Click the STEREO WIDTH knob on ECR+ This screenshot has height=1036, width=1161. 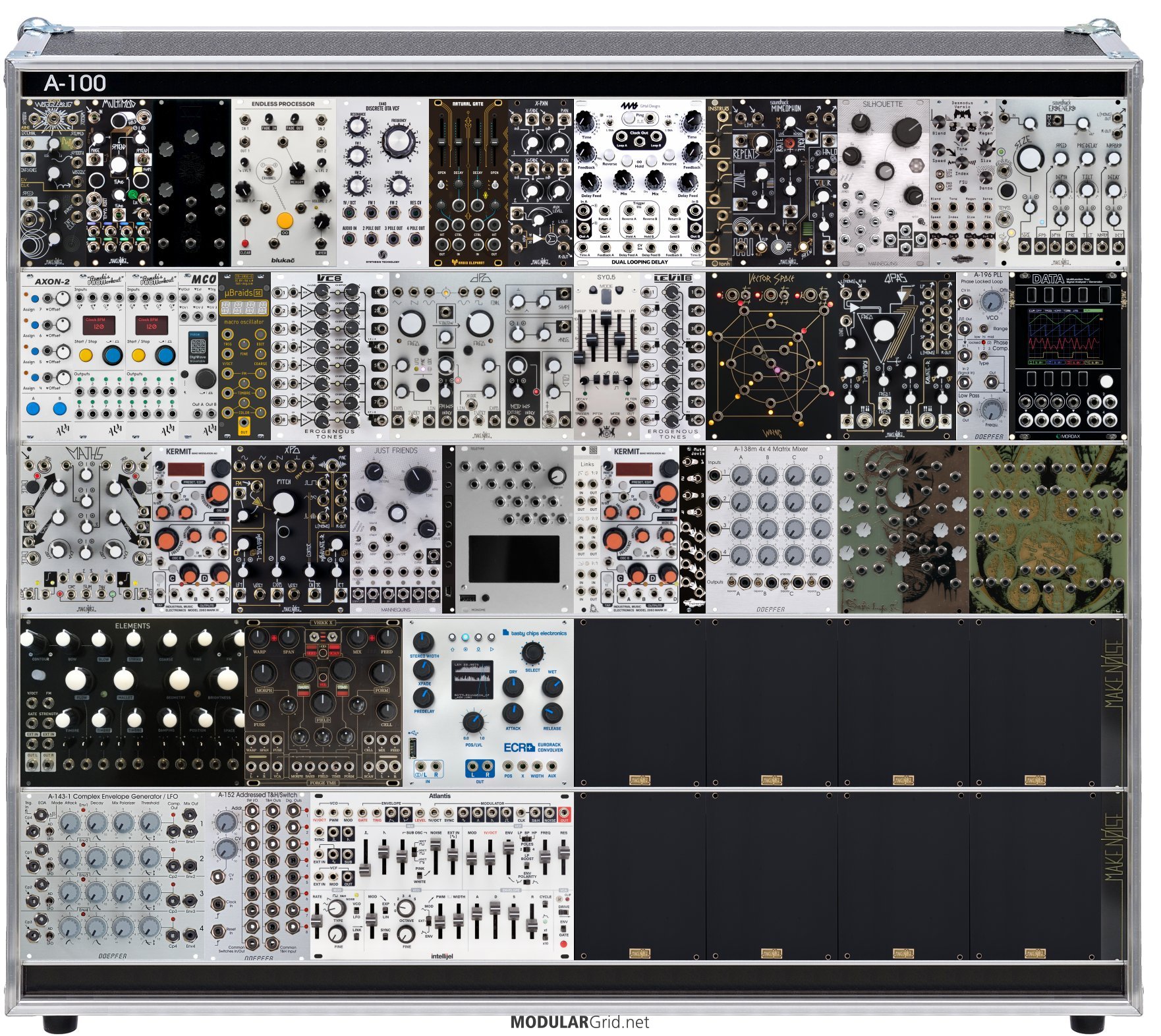pos(422,642)
